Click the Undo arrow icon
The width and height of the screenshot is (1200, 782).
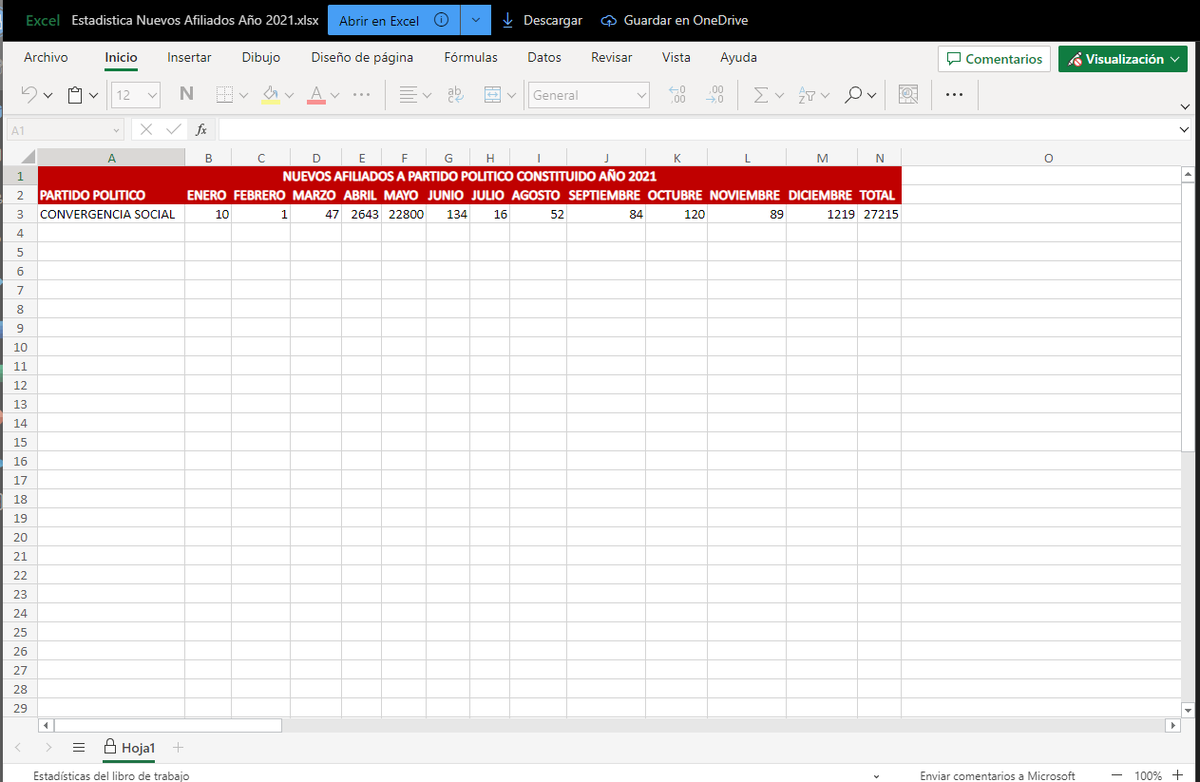29,95
